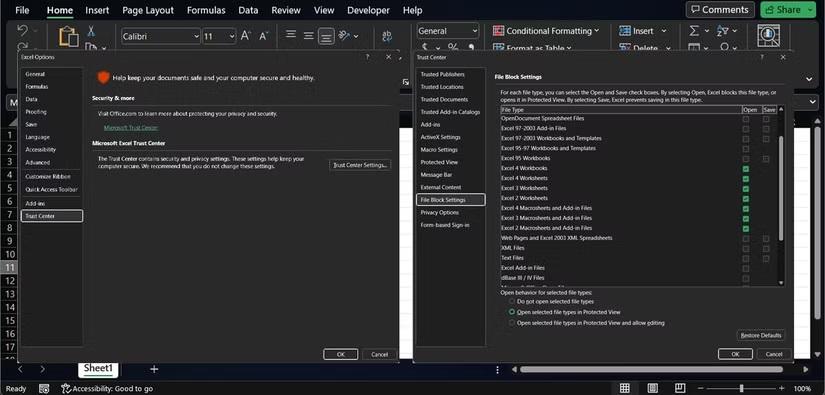Open the Calibri font name dropdown

[x=196, y=36]
